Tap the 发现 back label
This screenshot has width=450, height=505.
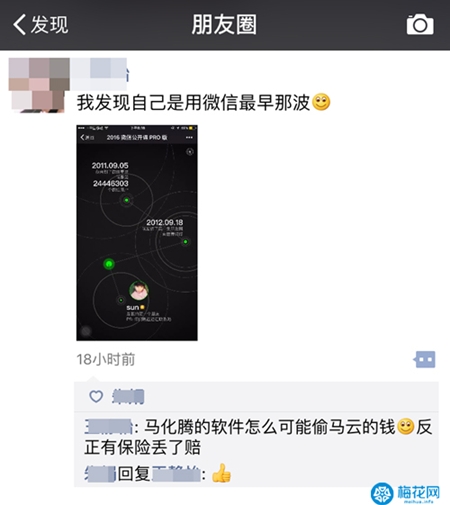(x=49, y=25)
